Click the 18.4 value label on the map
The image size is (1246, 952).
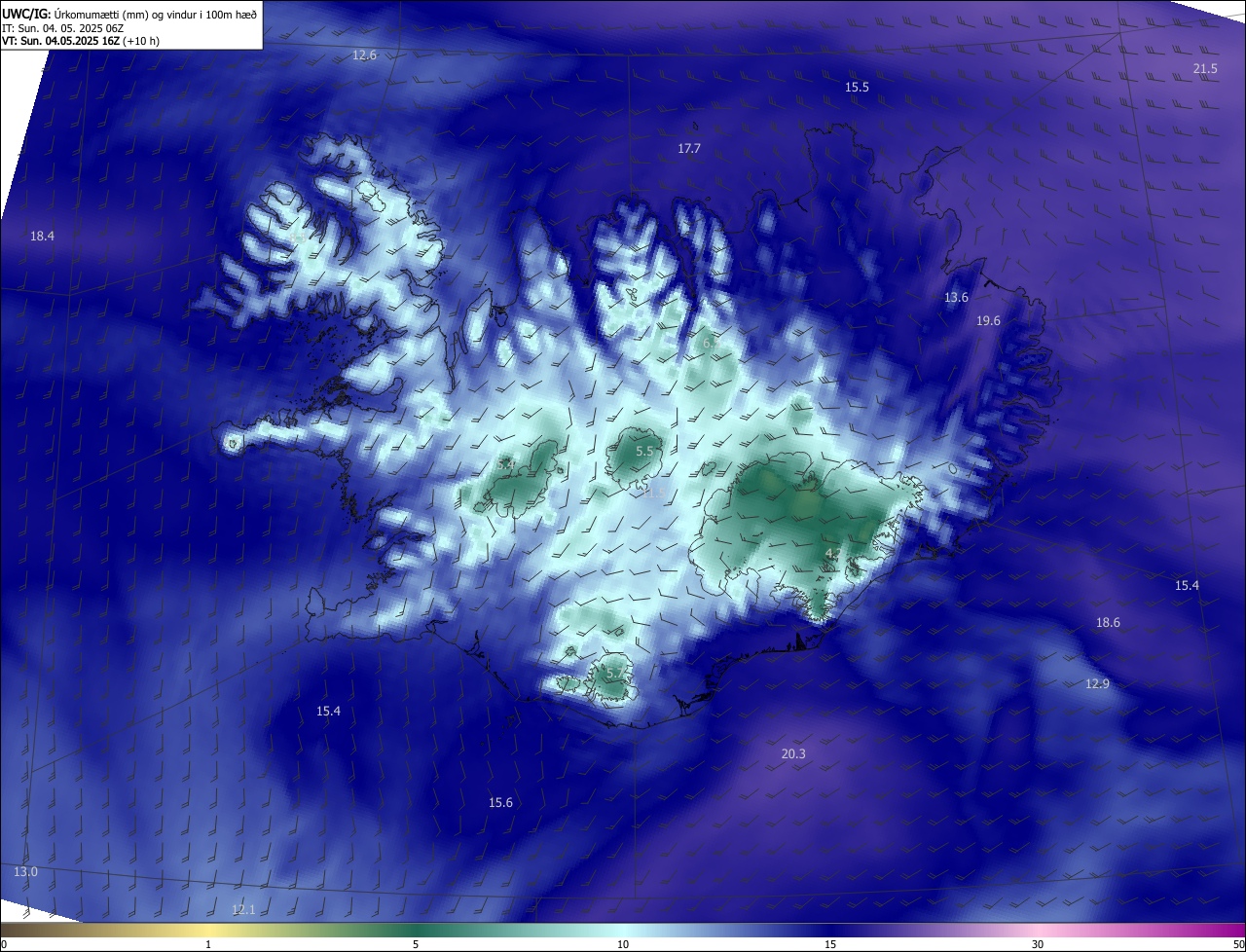[43, 237]
